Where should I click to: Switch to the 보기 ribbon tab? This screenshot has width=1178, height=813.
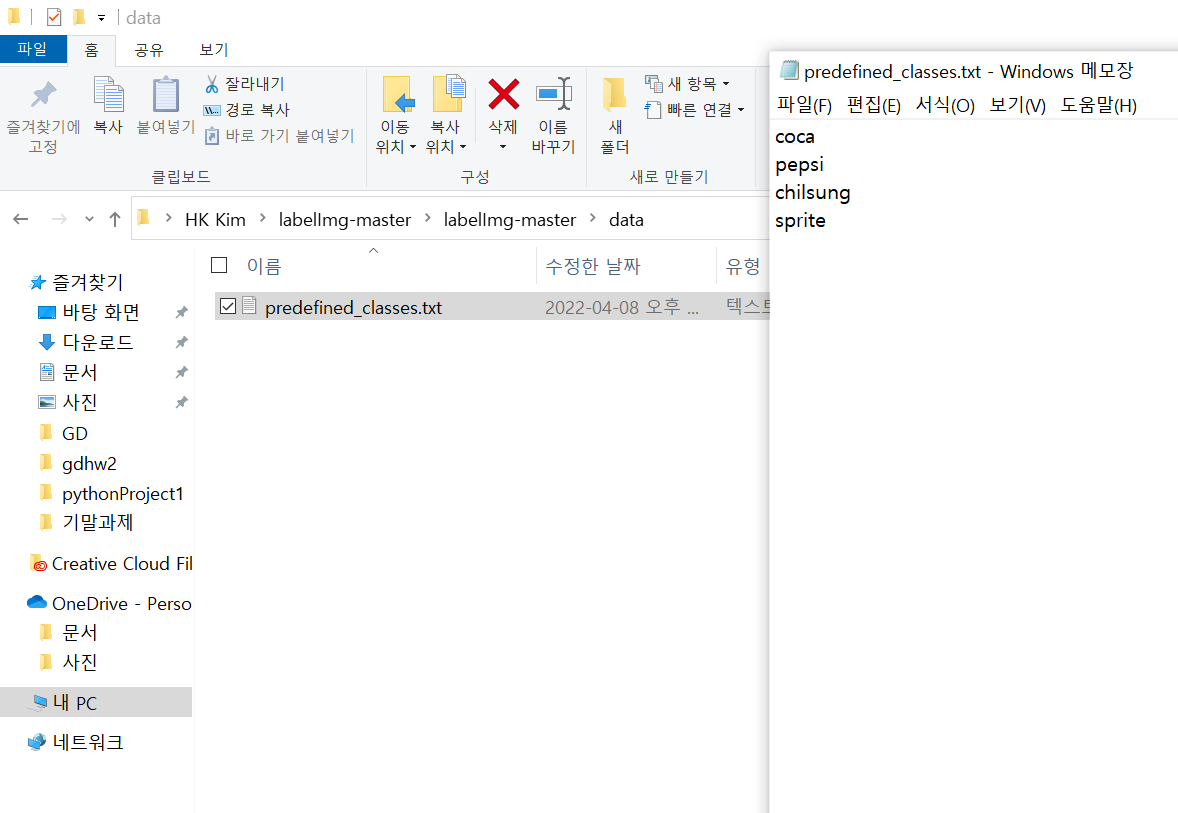213,50
